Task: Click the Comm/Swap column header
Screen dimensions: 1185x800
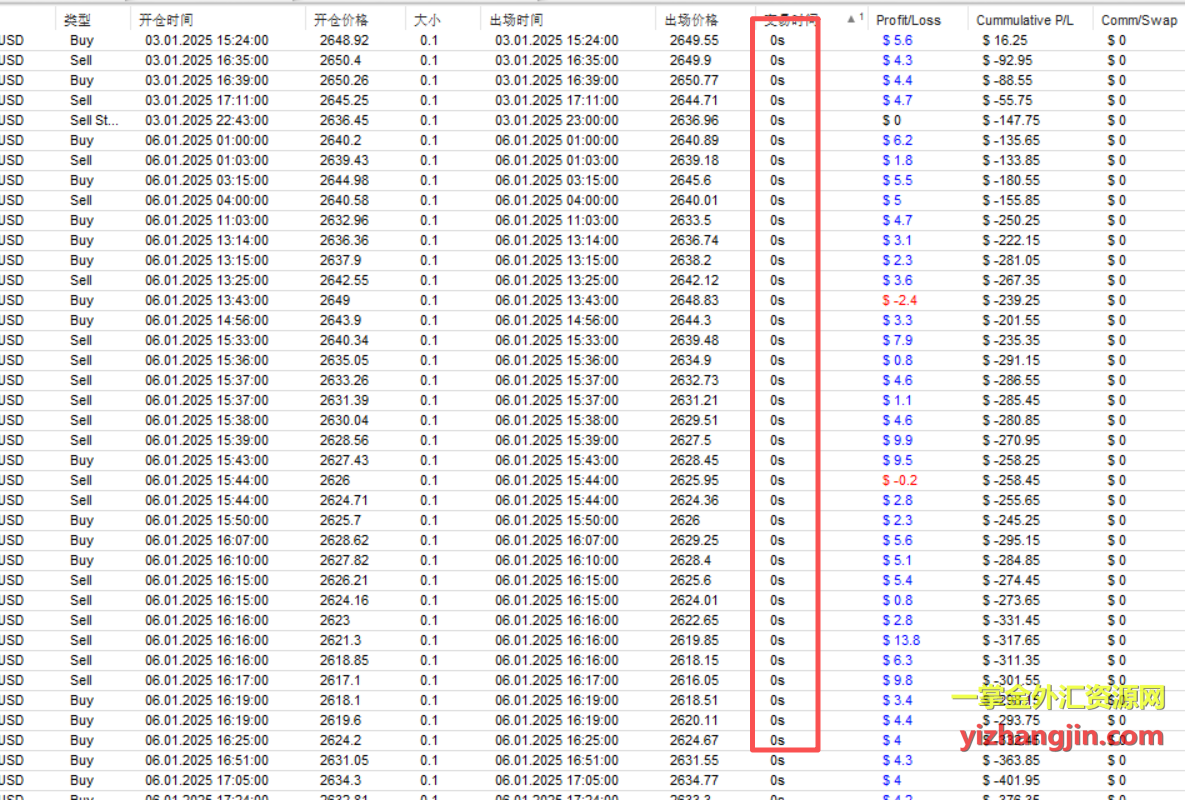Action: 1139,20
